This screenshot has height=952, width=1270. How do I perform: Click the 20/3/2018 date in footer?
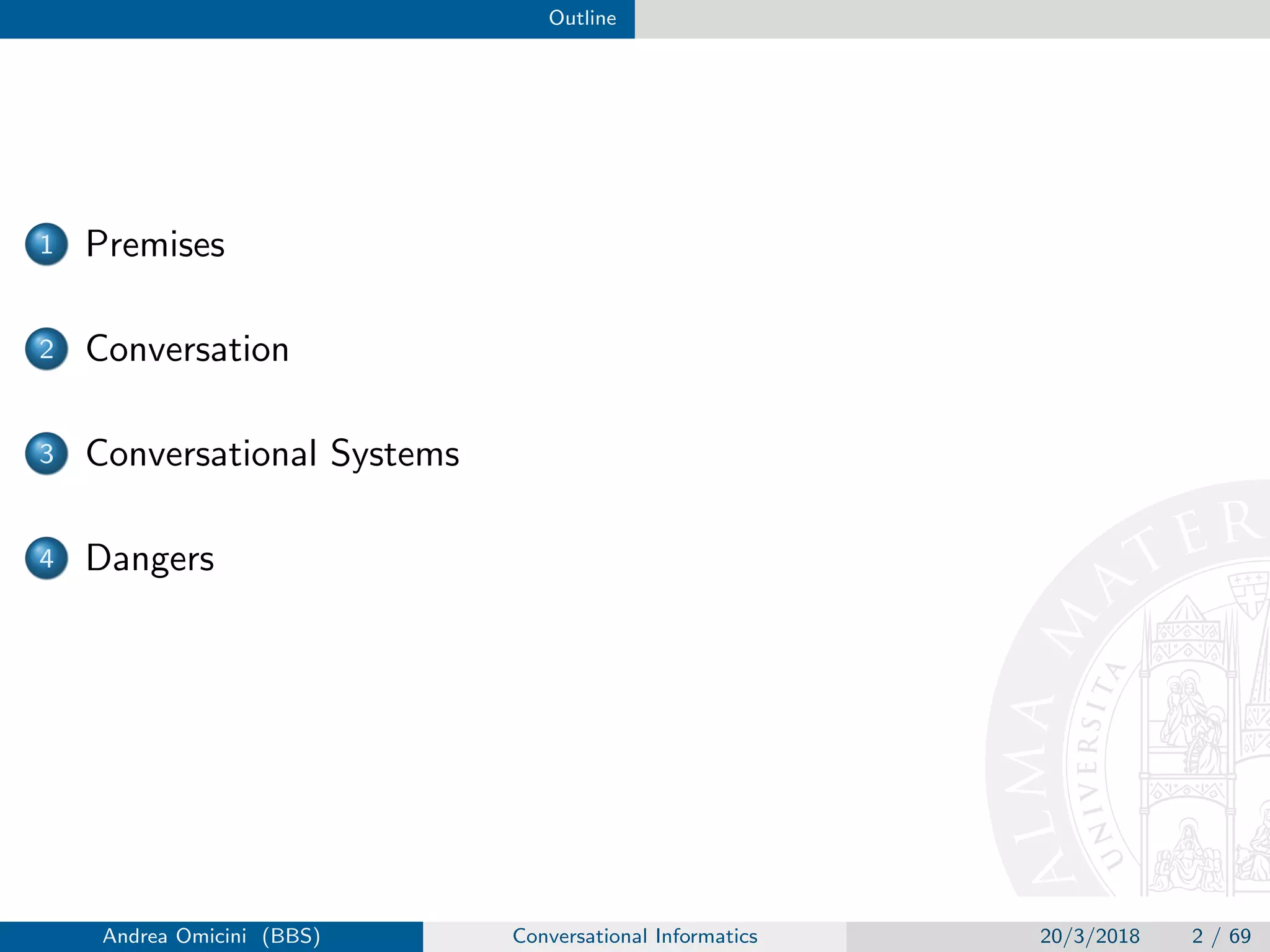(1090, 936)
